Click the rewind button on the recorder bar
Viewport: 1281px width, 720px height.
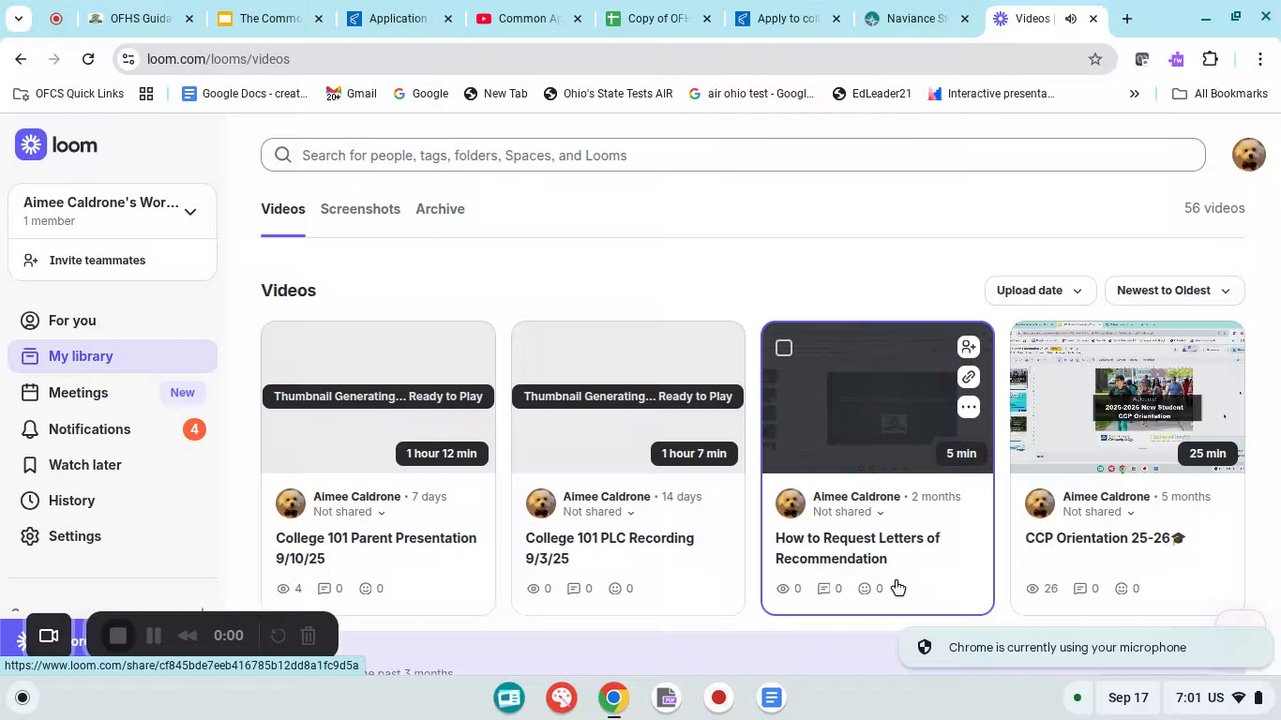188,636
